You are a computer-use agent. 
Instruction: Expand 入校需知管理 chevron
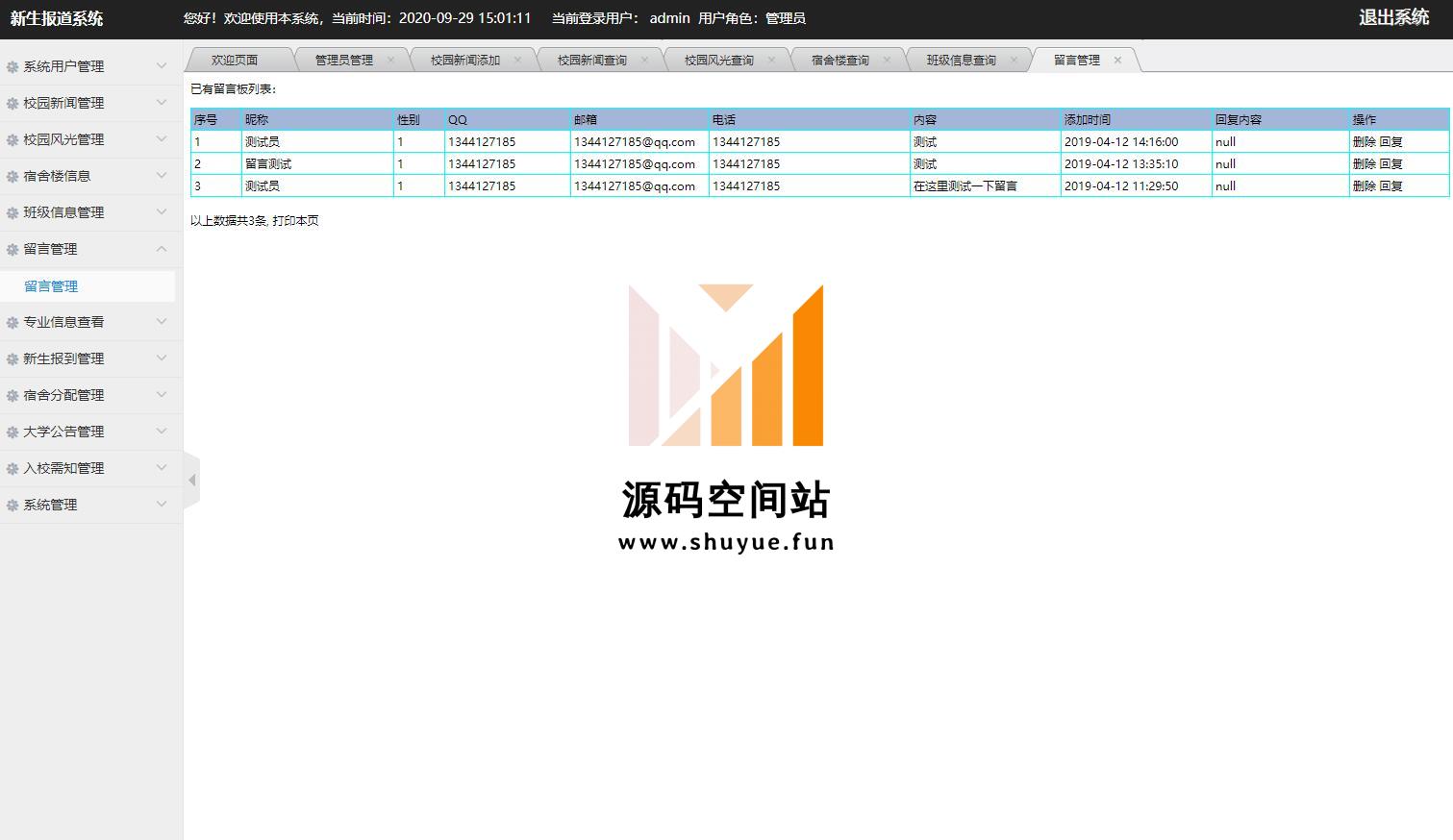pos(162,467)
